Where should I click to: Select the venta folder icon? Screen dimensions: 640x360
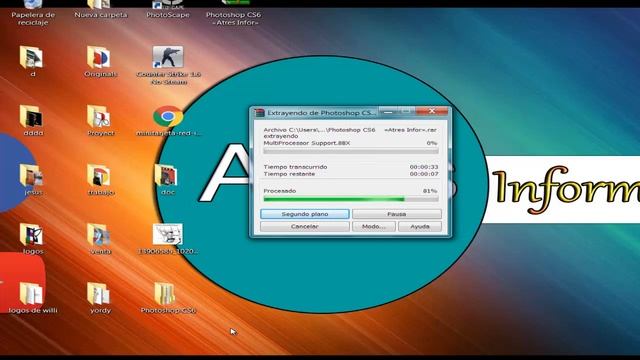[x=99, y=235]
